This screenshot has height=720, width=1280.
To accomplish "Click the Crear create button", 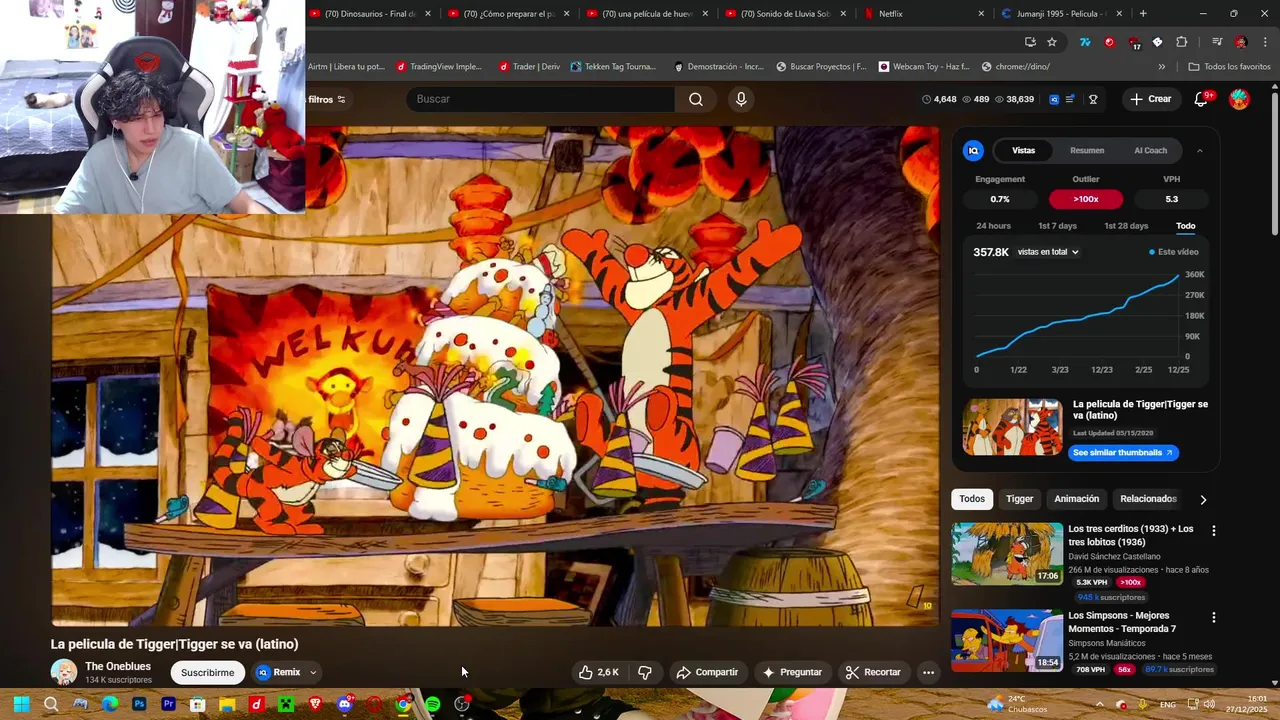I will [1151, 99].
